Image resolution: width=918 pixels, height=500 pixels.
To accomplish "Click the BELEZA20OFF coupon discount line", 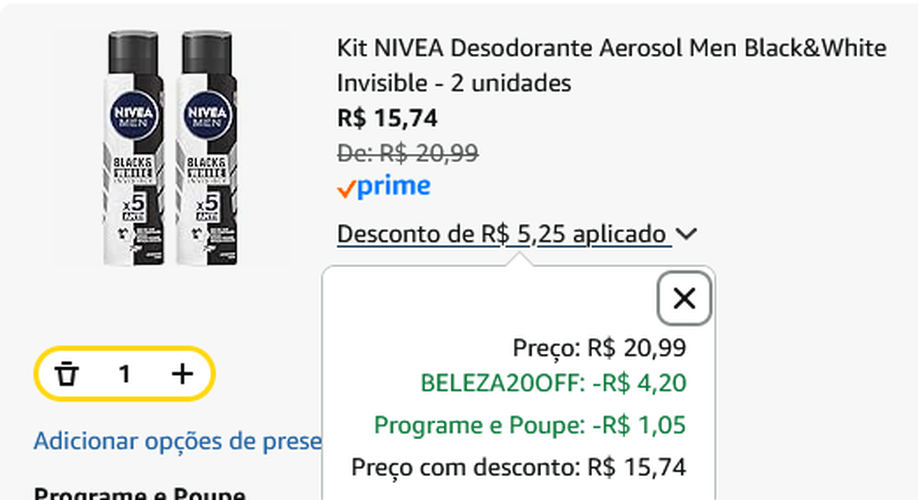I will (x=553, y=383).
